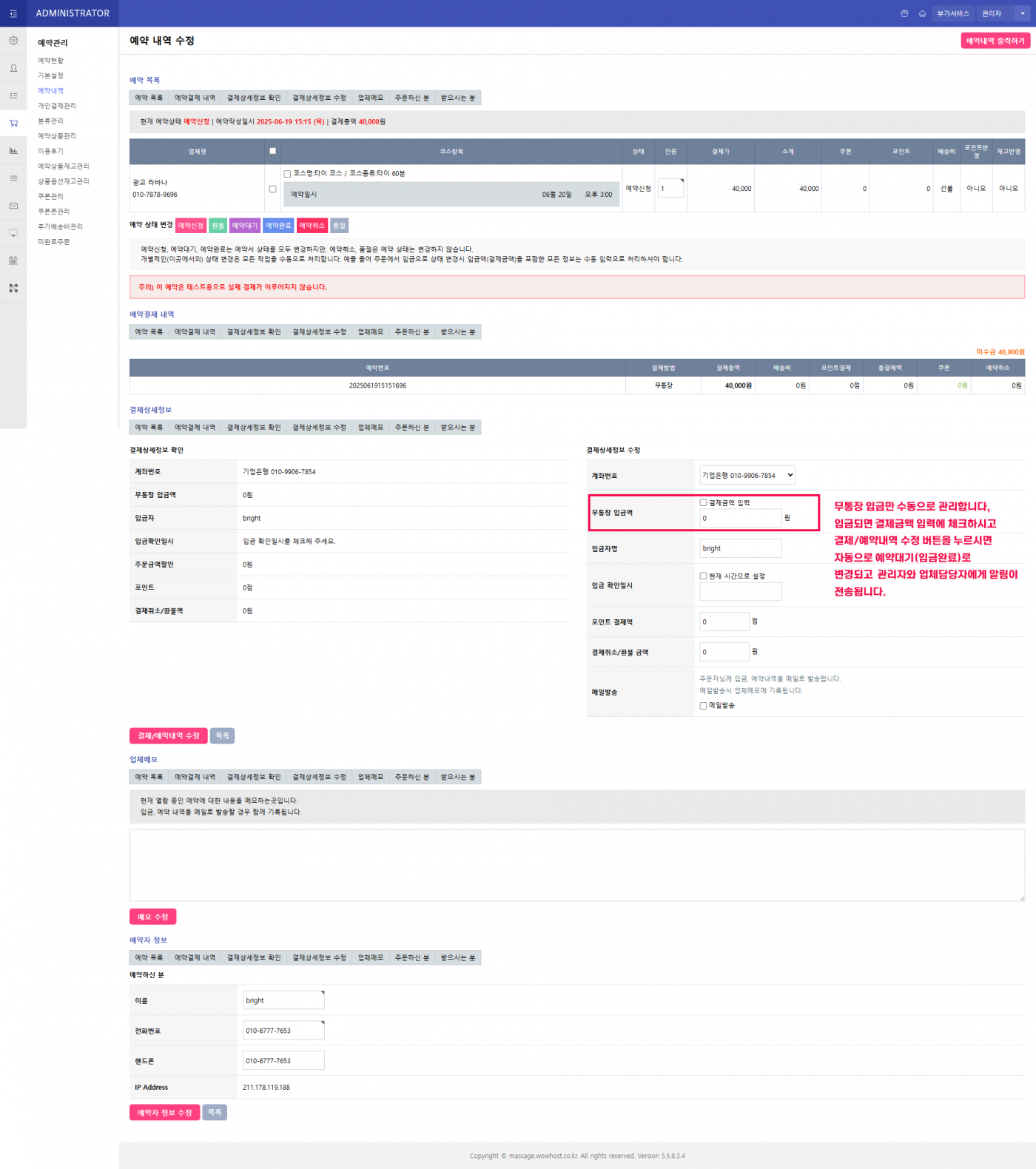Open the member management user icon
1036x1169 pixels.
click(13, 68)
